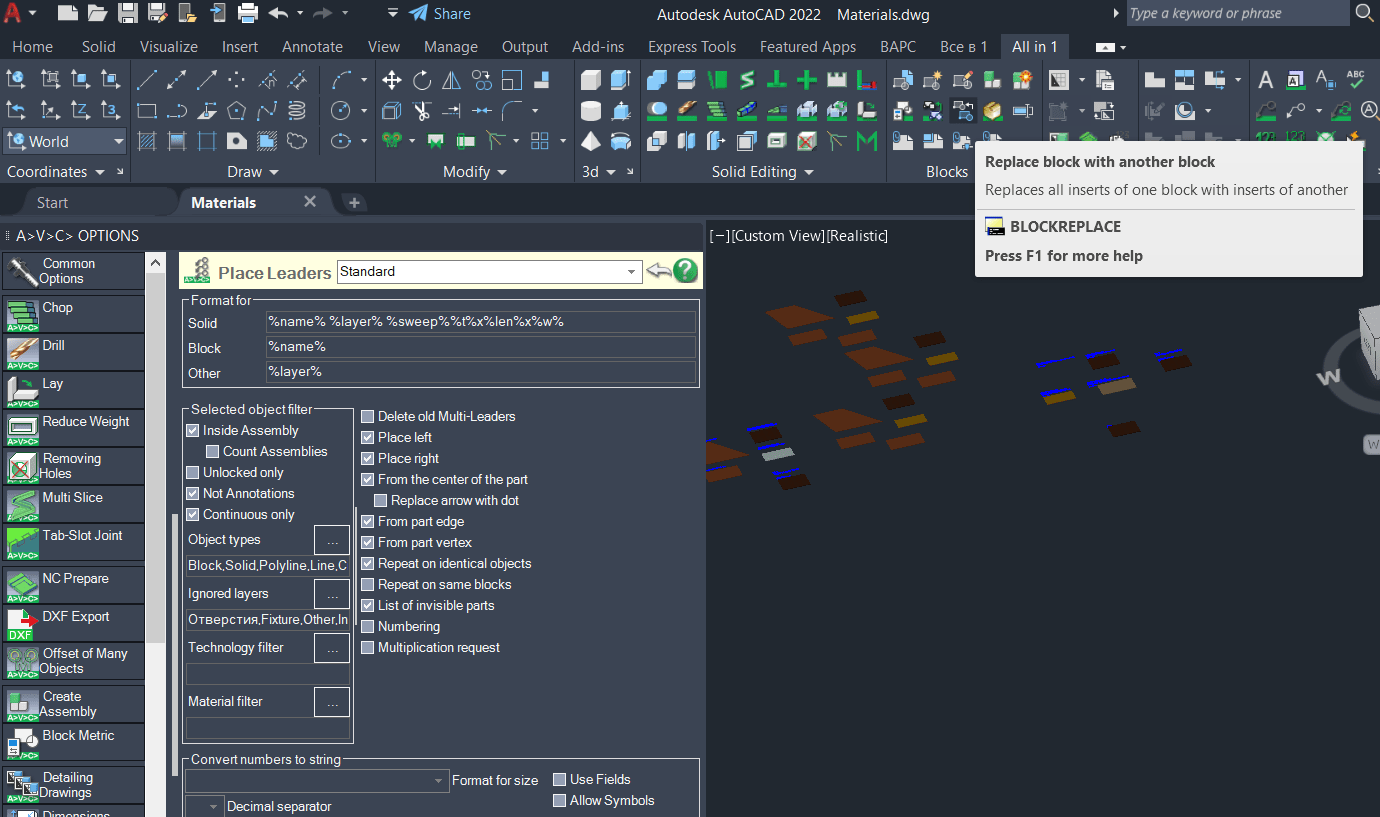Disable the Place right checkbox

pyautogui.click(x=368, y=459)
